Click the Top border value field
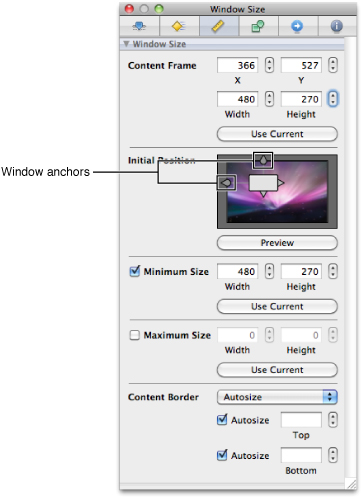 (x=301, y=420)
